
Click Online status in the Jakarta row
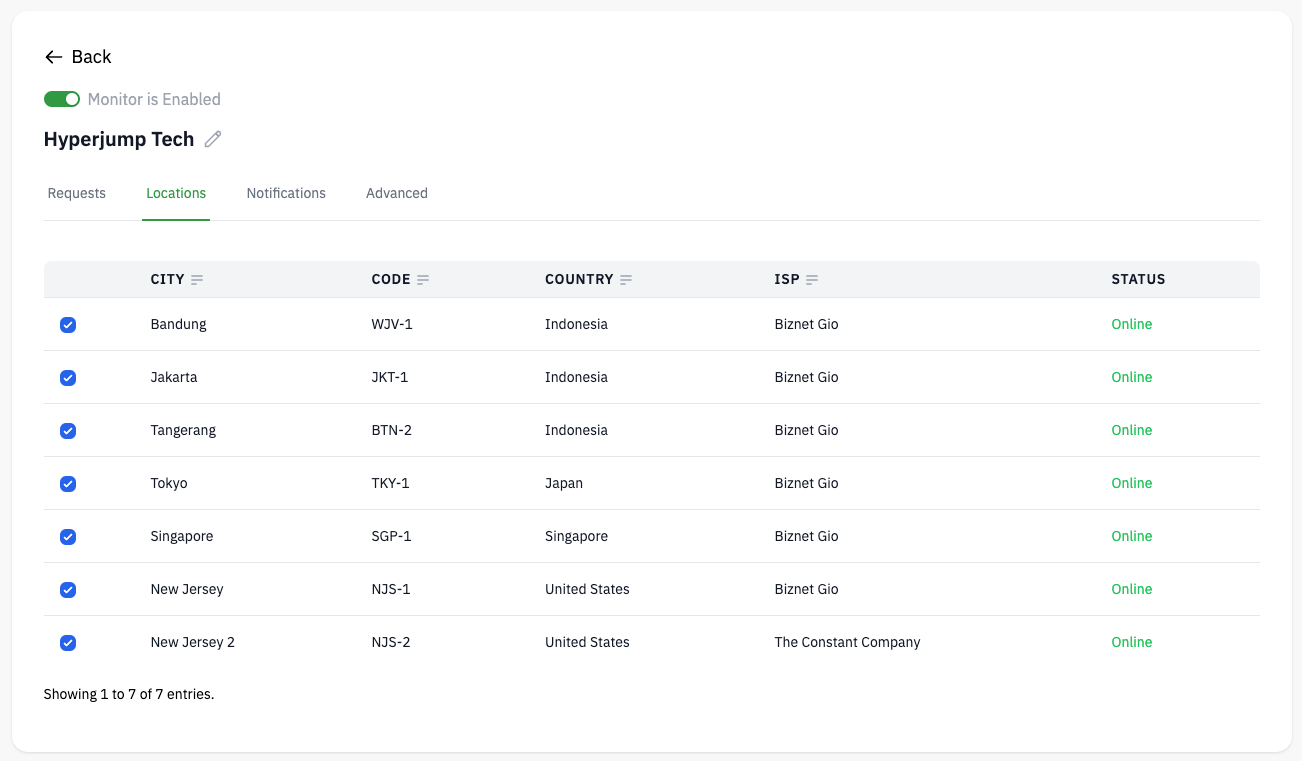tap(1132, 377)
